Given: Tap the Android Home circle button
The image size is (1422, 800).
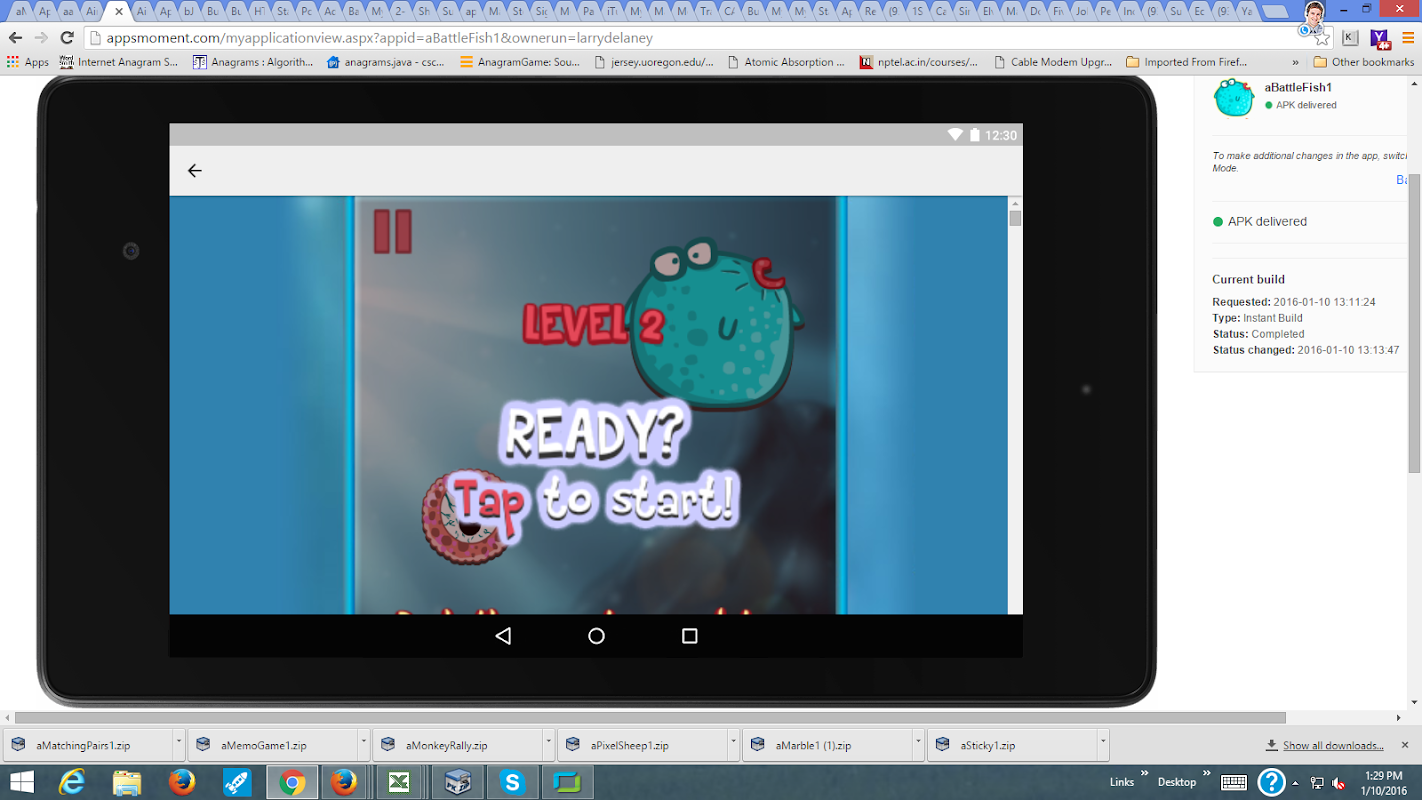Looking at the screenshot, I should 596,636.
